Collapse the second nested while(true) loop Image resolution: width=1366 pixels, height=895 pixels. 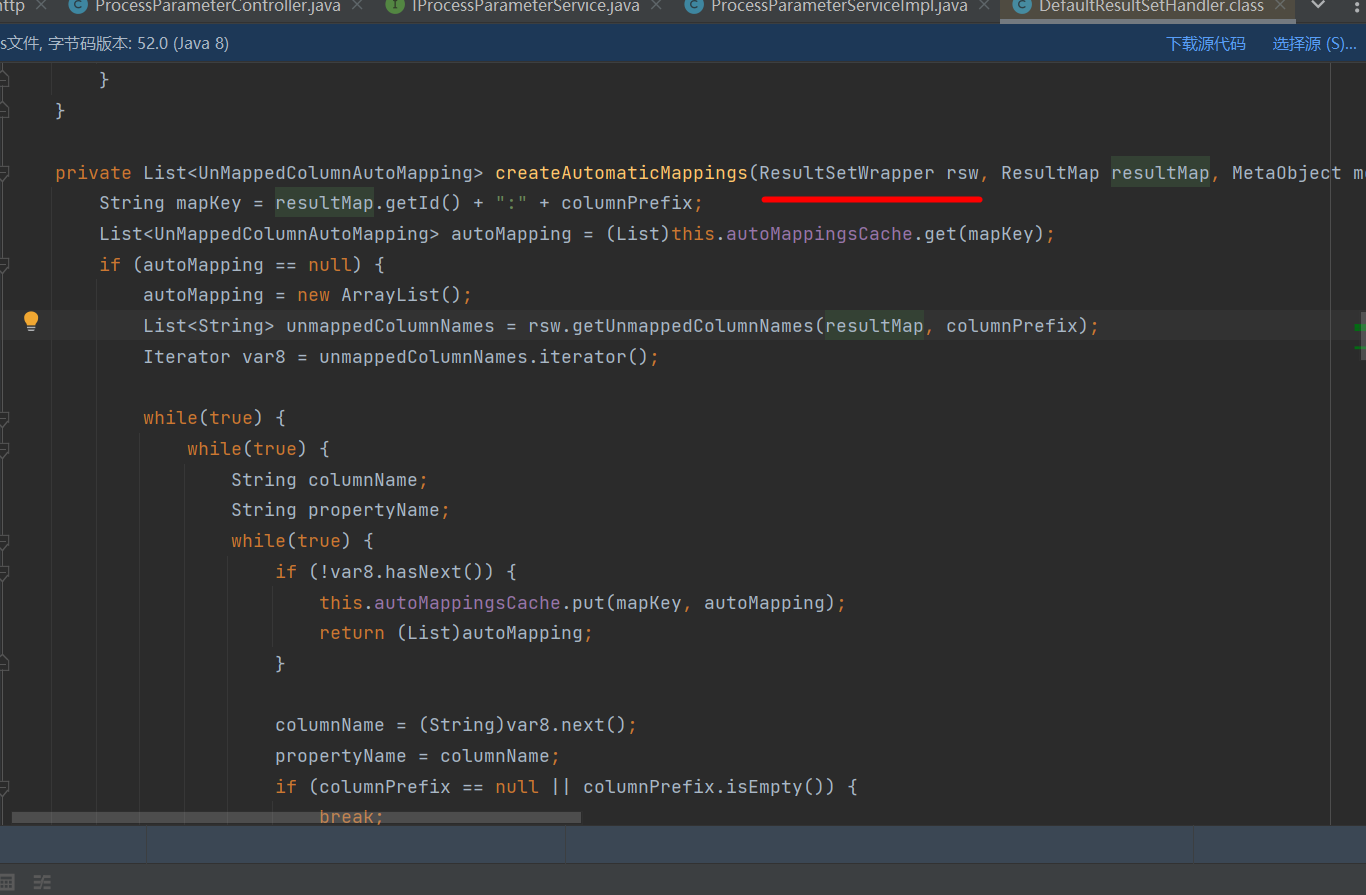coord(4,449)
